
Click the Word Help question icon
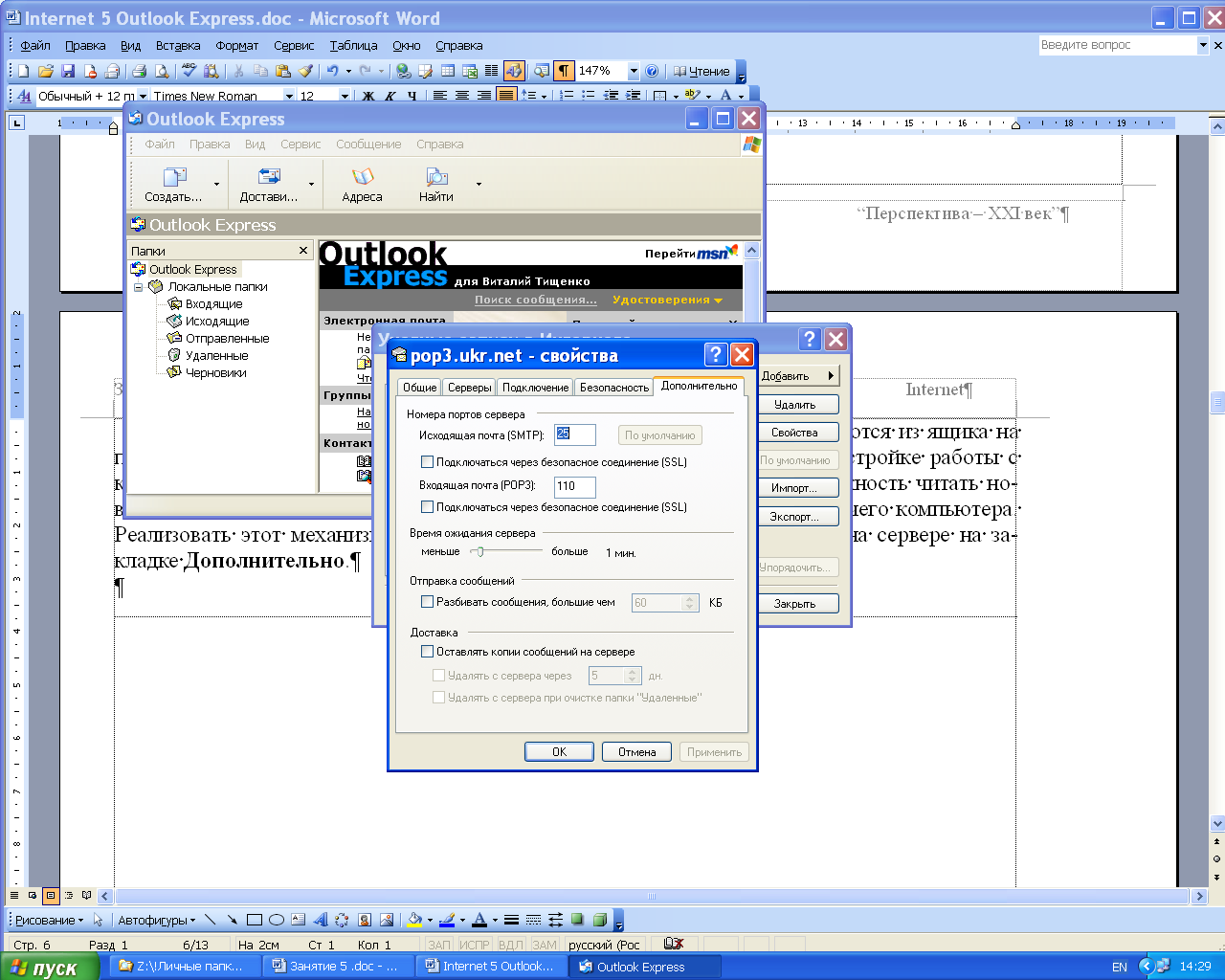point(652,71)
